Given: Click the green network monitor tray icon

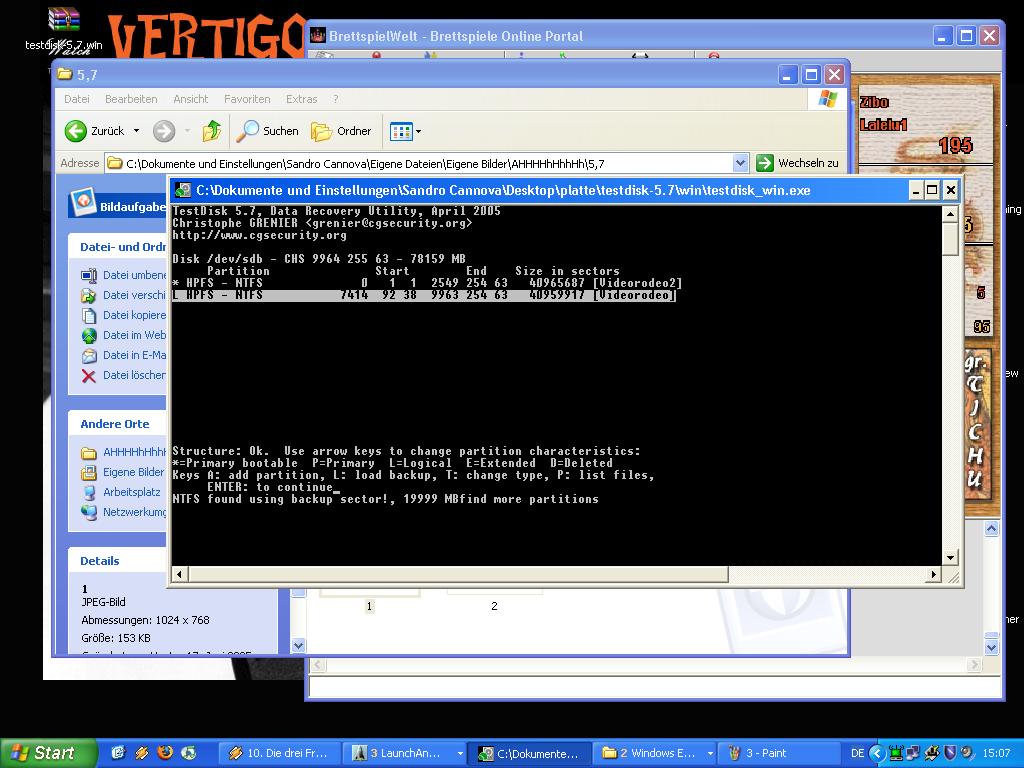Looking at the screenshot, I should tap(896, 753).
